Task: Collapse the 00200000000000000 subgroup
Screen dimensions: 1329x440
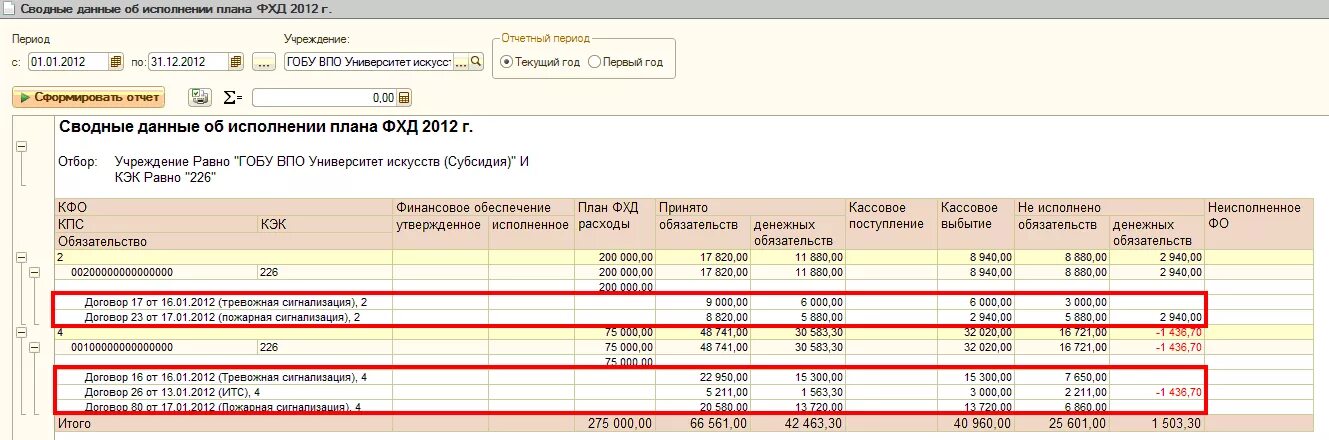Action: tap(34, 272)
